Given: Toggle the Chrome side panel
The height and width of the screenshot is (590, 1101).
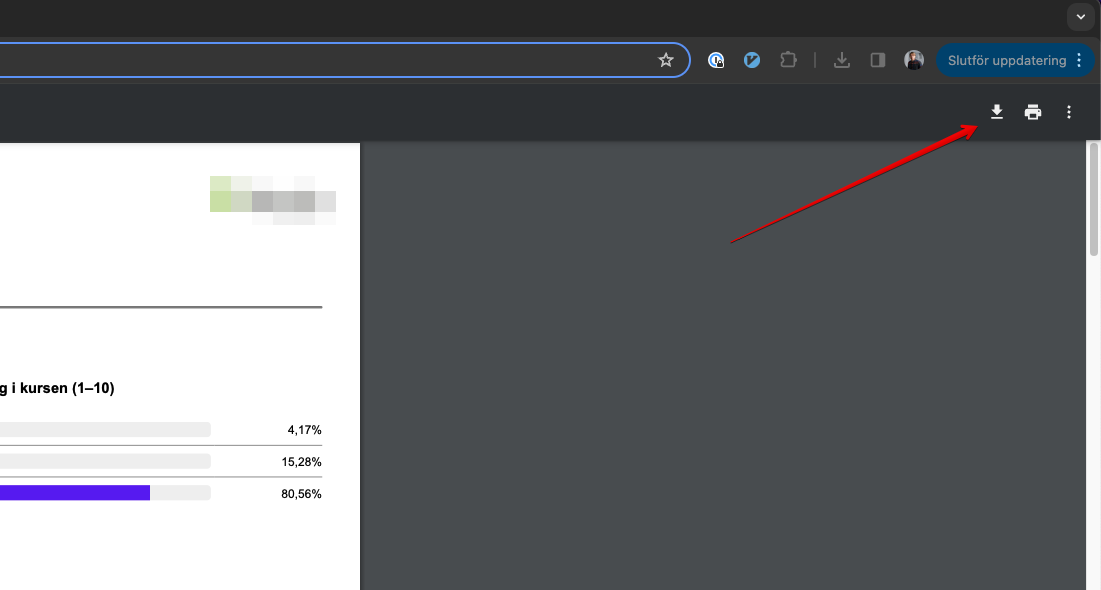Looking at the screenshot, I should point(878,60).
